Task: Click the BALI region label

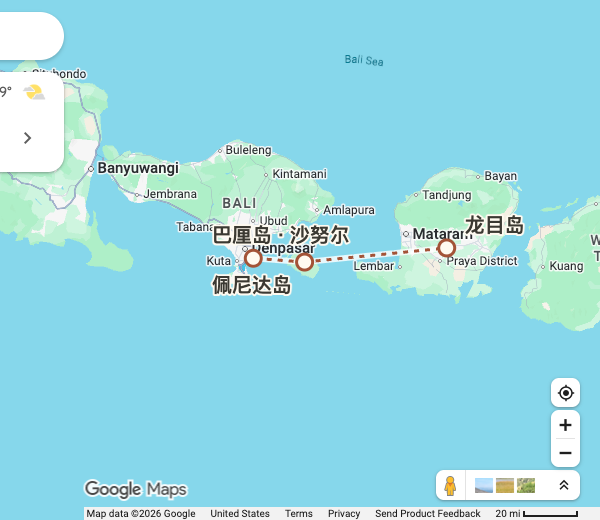Action: 240,203
